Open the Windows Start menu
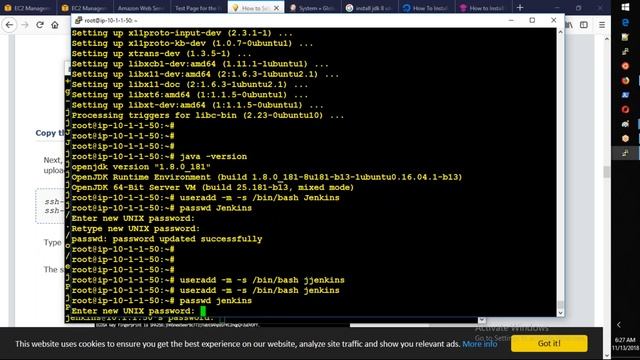Viewport: 640px width, 360px height. point(625,7)
